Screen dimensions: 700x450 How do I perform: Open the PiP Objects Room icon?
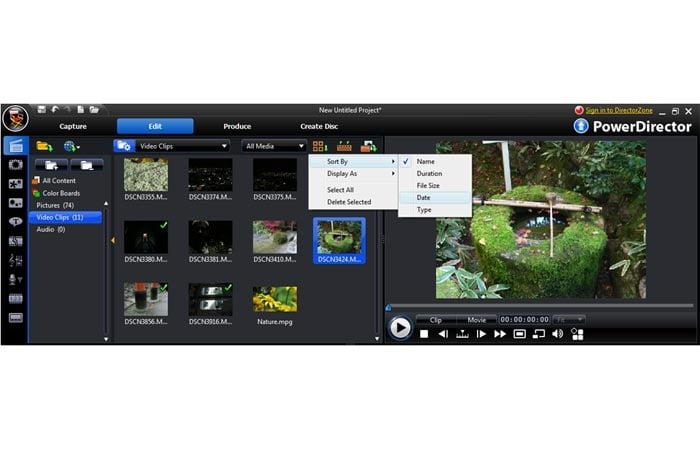point(16,183)
